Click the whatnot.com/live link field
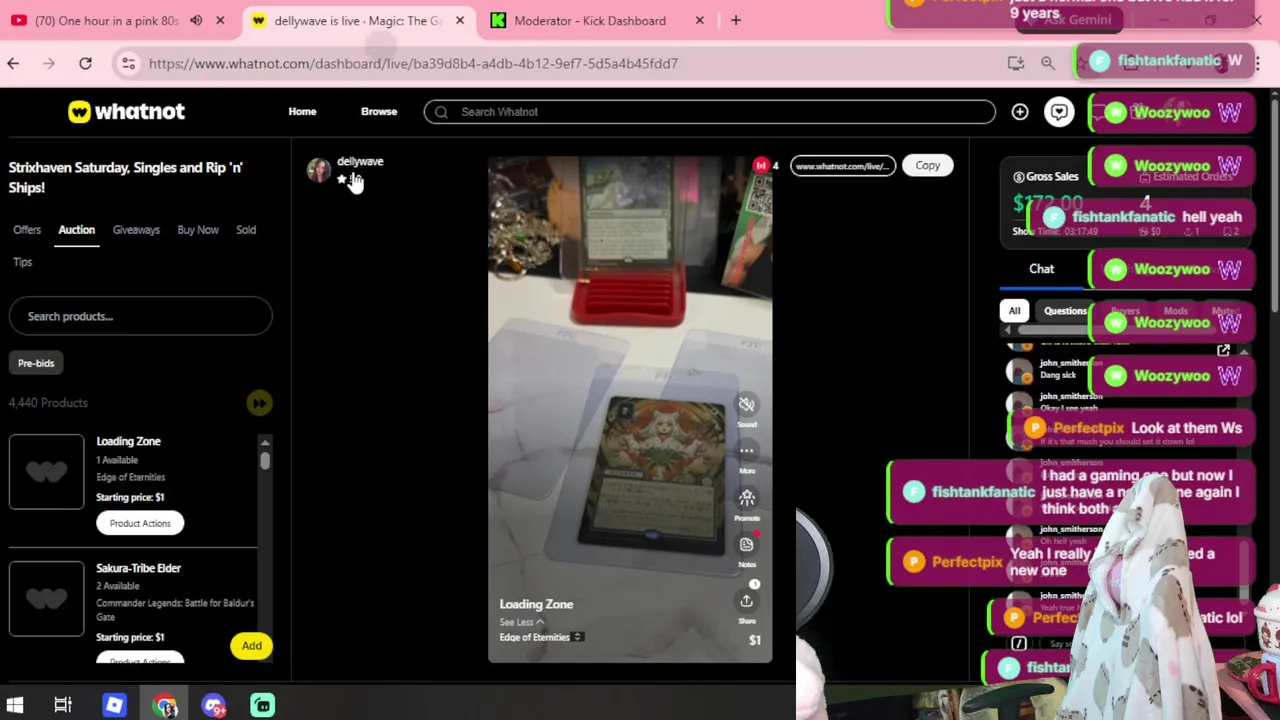The height and width of the screenshot is (720, 1280). (x=843, y=166)
